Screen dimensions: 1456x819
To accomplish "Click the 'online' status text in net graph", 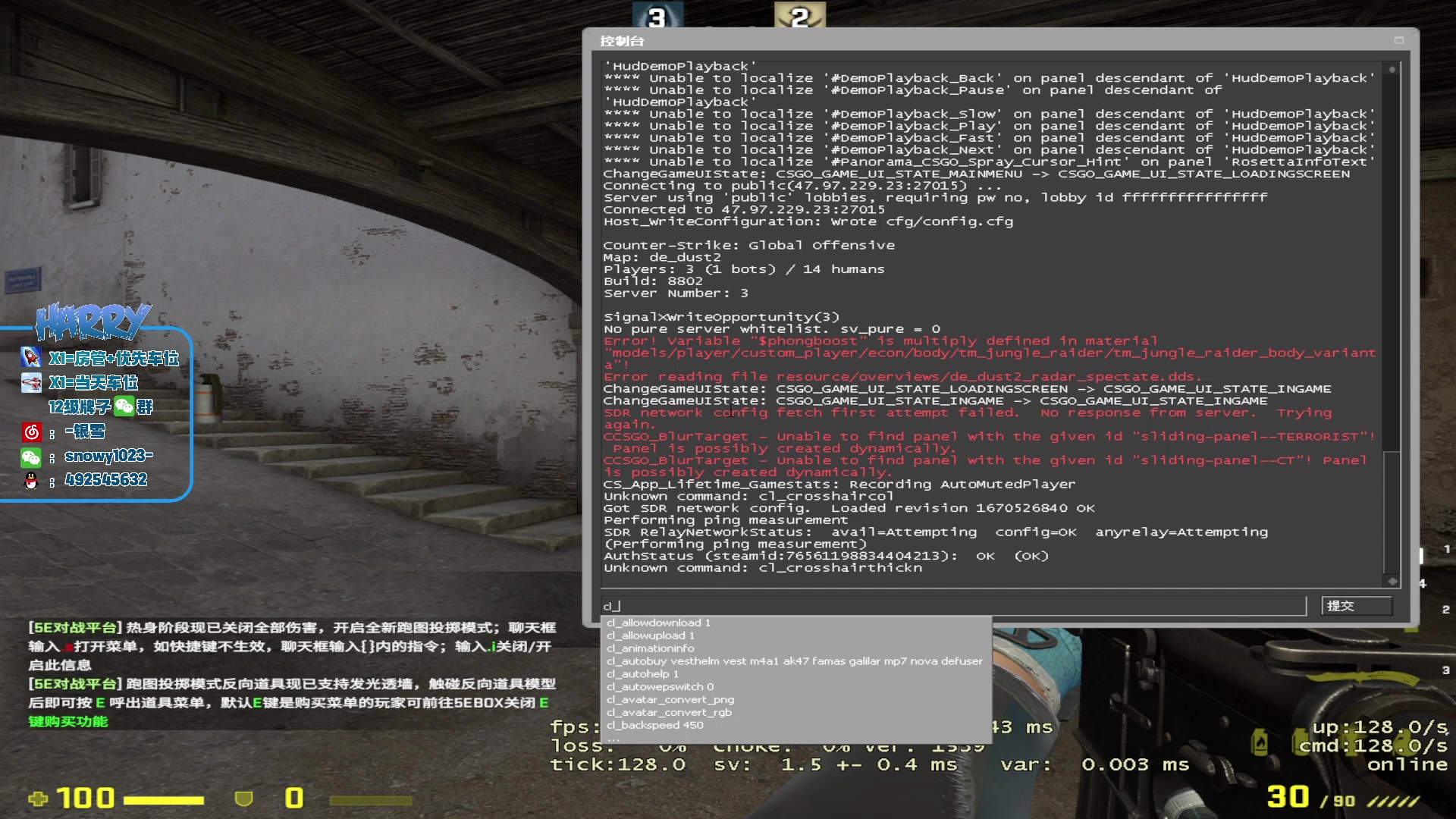I will pyautogui.click(x=1407, y=764).
